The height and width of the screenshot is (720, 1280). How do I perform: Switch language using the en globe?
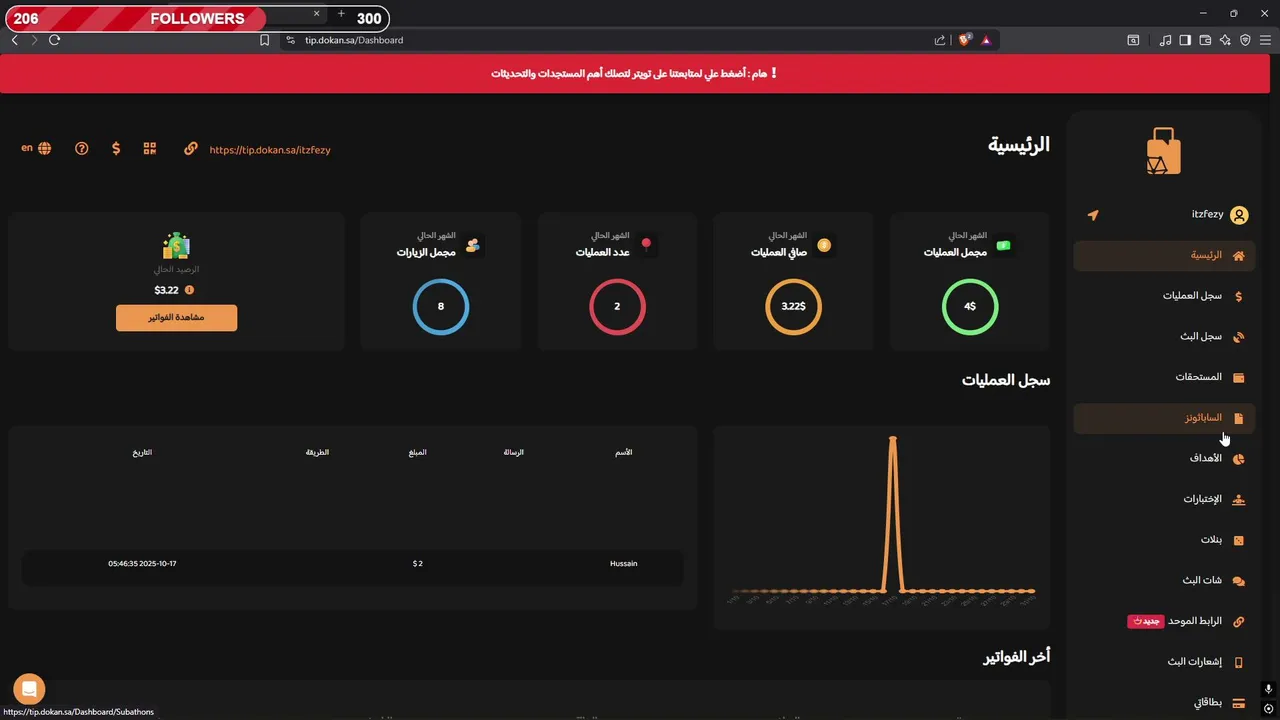[36, 148]
